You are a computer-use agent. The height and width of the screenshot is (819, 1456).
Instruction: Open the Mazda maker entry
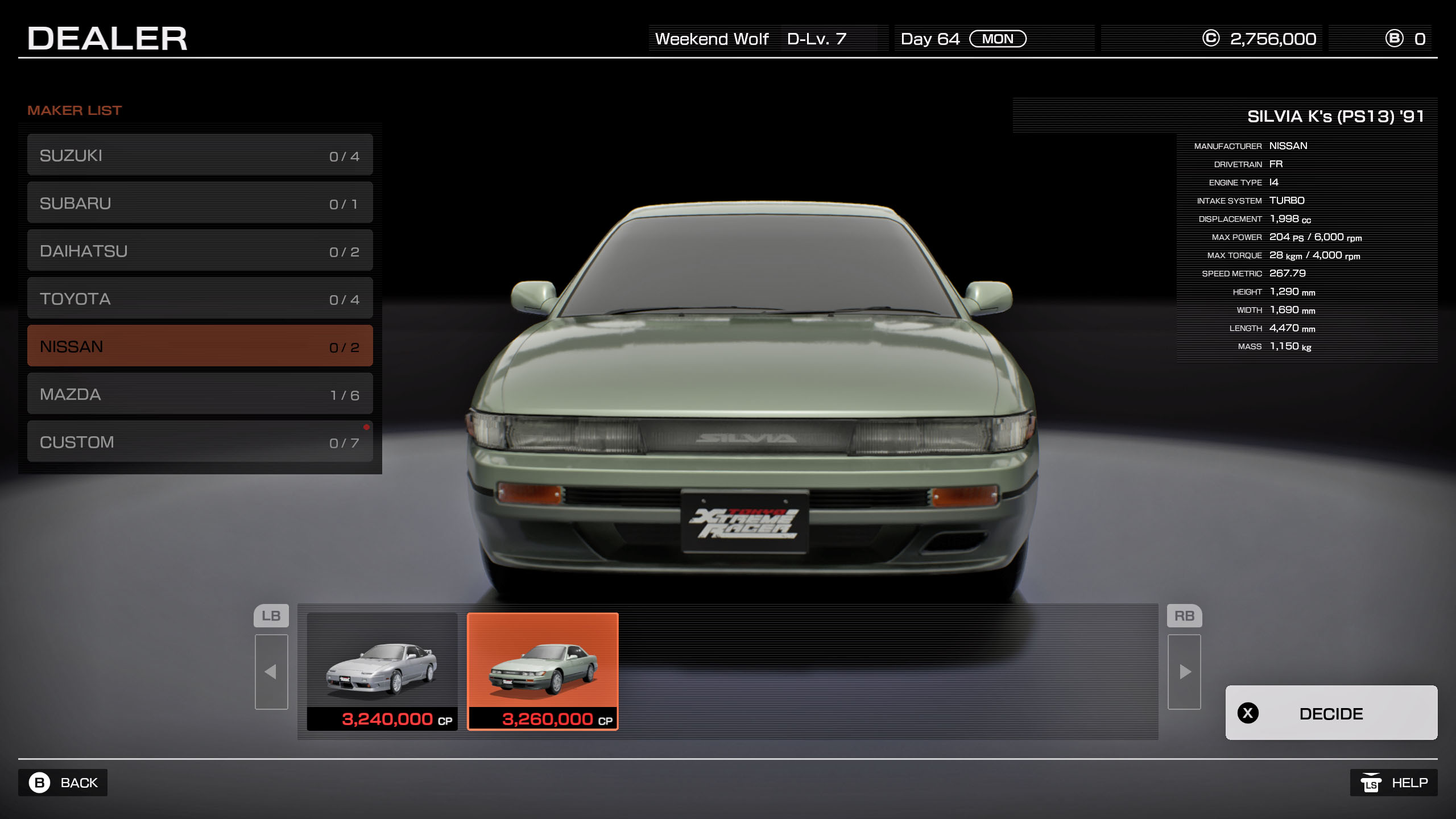200,394
